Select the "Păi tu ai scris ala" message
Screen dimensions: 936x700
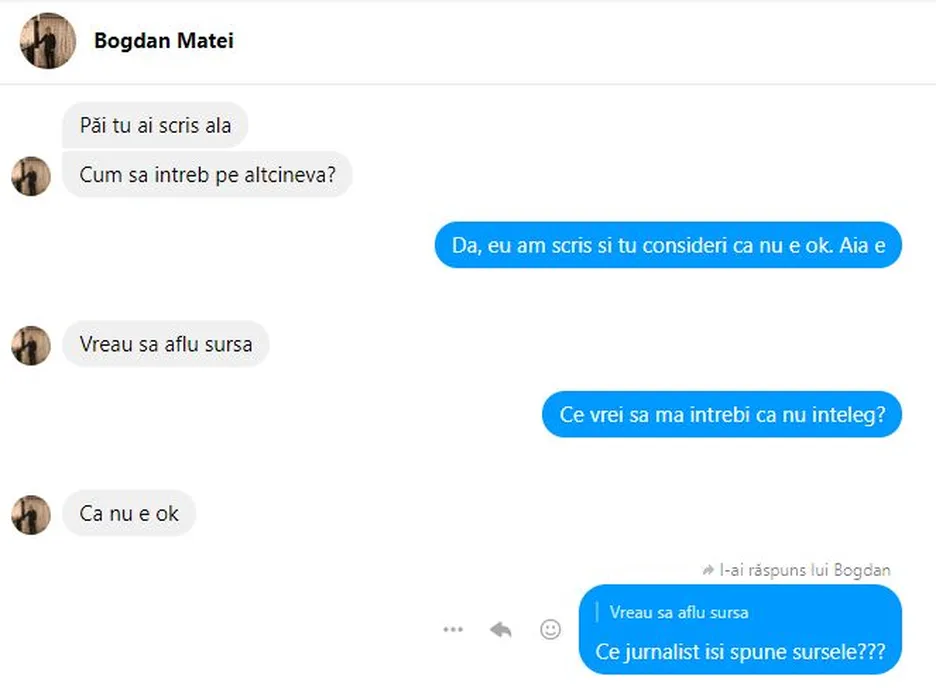click(x=155, y=126)
